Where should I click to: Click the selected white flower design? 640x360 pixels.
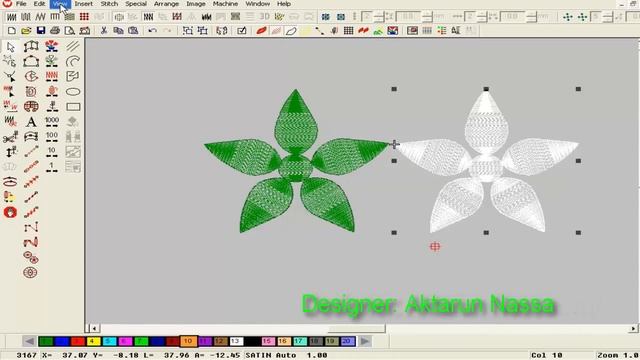[x=486, y=162]
